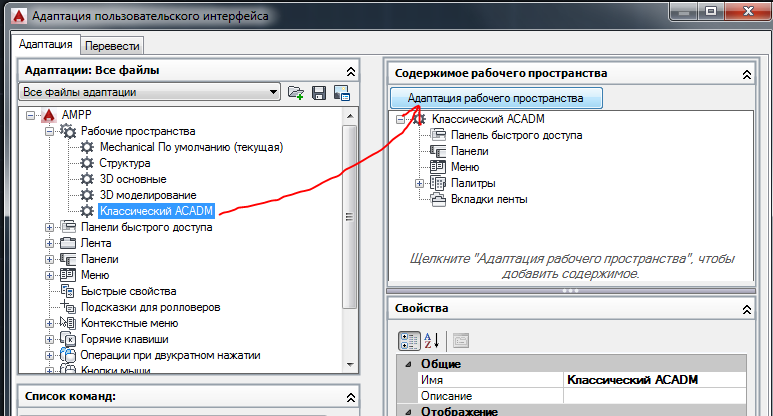
Task: Select the 3D основные workspace
Action: coord(133,179)
